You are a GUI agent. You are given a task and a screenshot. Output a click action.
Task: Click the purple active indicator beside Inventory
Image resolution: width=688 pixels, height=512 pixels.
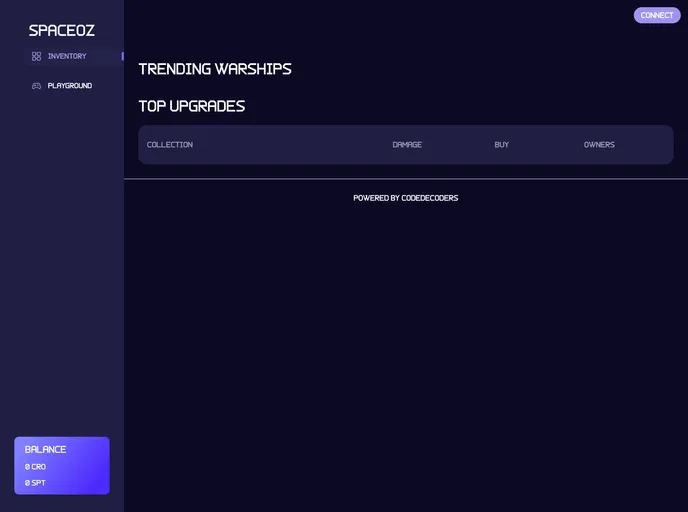[x=122, y=57]
